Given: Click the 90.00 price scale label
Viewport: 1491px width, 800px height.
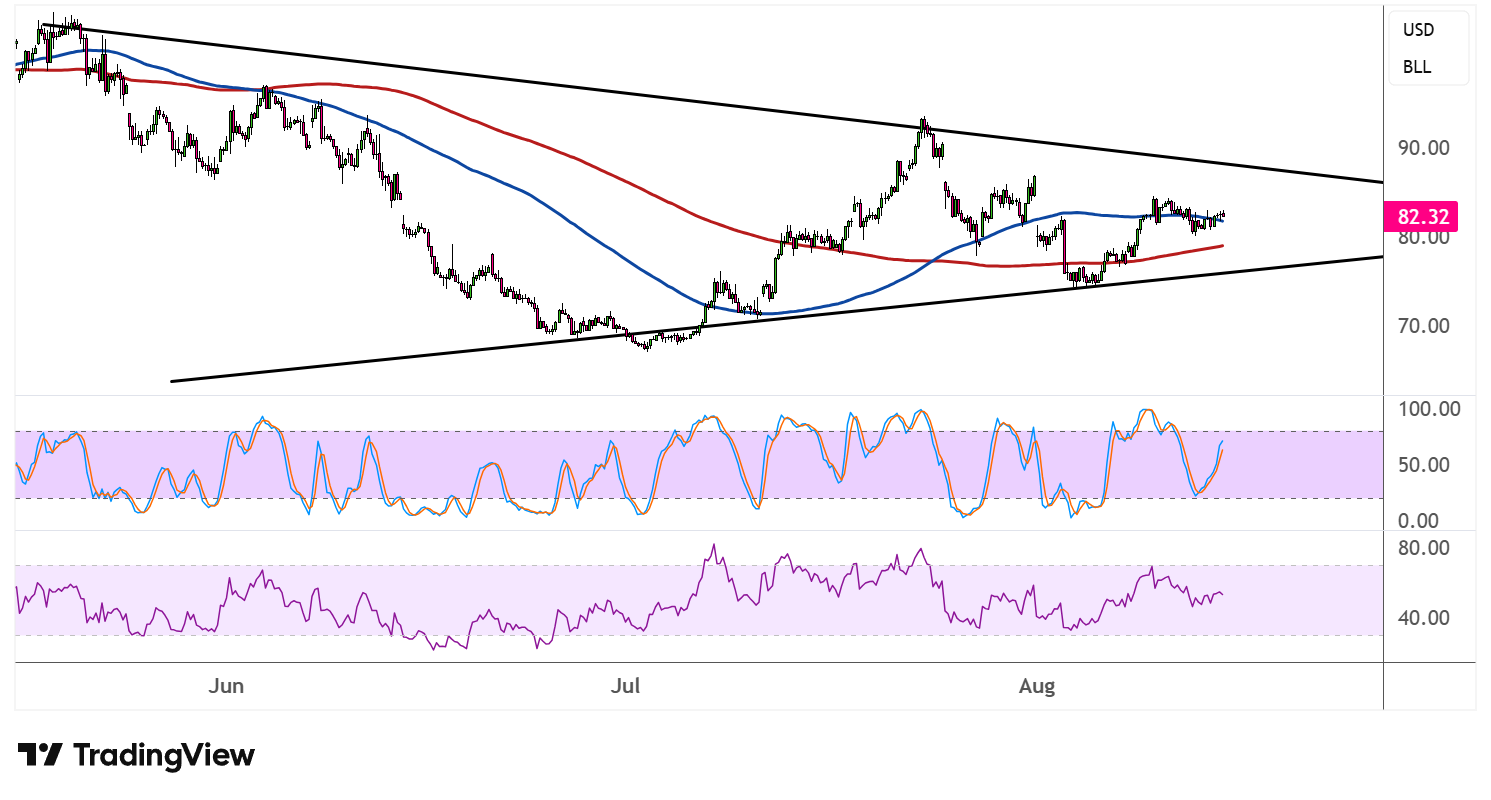Looking at the screenshot, I should pyautogui.click(x=1424, y=148).
